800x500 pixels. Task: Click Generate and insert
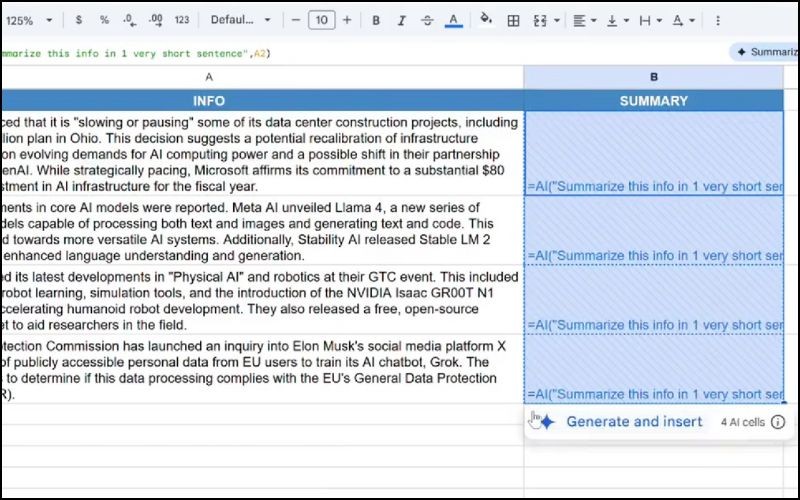[x=634, y=422]
